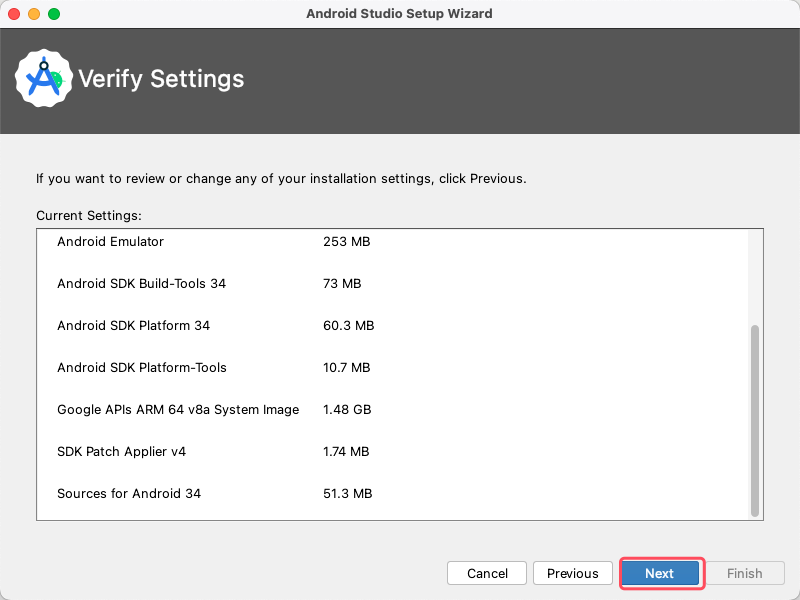Viewport: 800px width, 600px height.
Task: Select SDK Patch Applier v4 row
Action: tap(392, 452)
